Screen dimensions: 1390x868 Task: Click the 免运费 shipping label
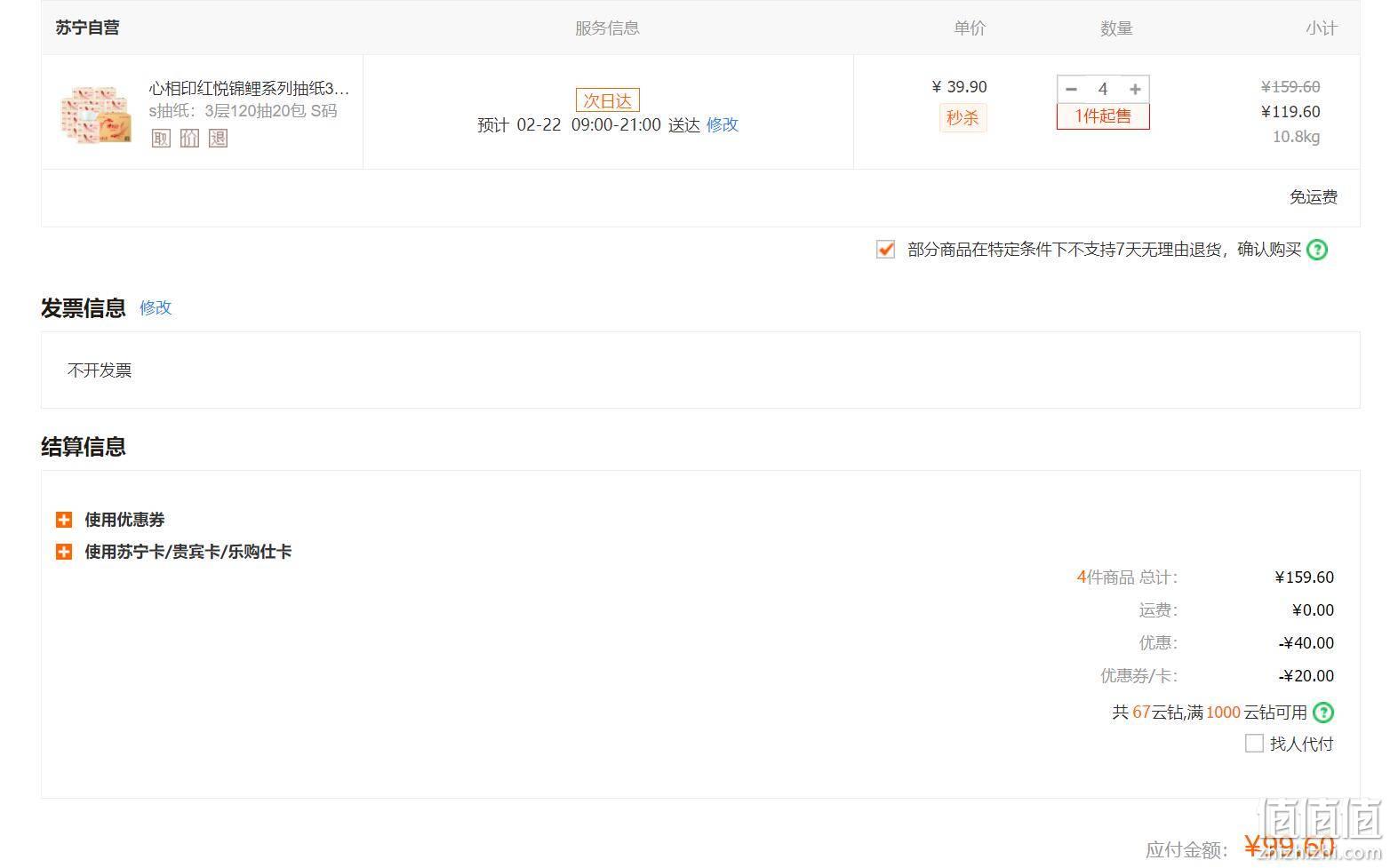click(x=1314, y=197)
